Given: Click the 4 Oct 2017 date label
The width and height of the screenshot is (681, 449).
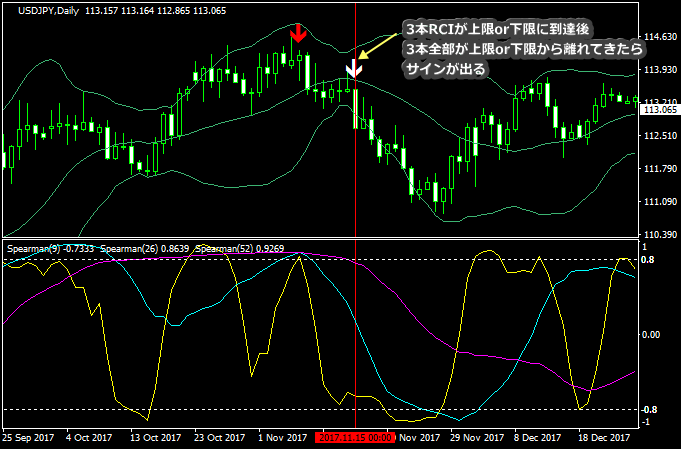Looking at the screenshot, I should pyautogui.click(x=89, y=437).
